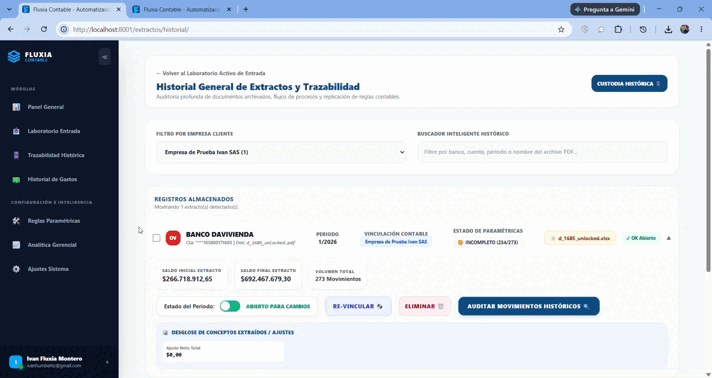Image resolution: width=712 pixels, height=378 pixels.
Task: Close the second Fluxia Contable tab
Action: 228,9
